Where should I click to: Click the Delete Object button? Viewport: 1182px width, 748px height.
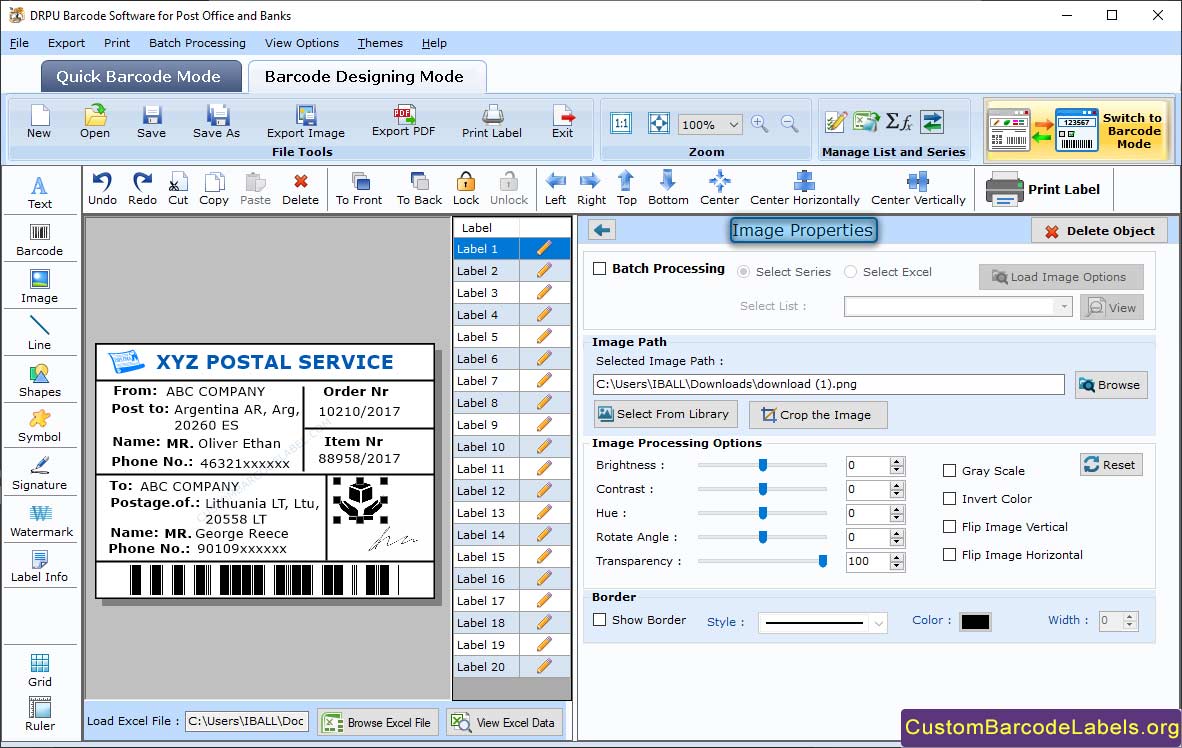click(x=1100, y=231)
